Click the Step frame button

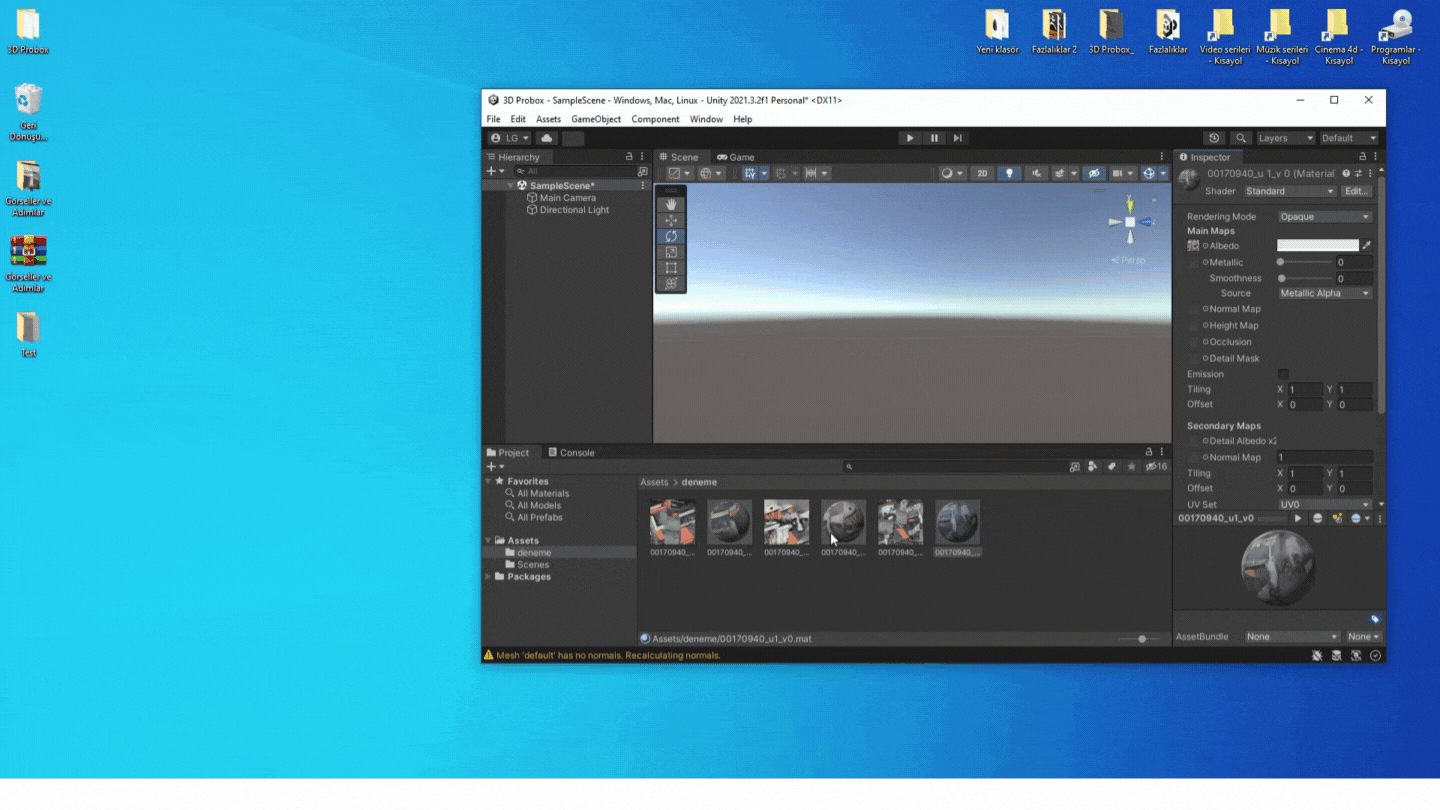coord(958,138)
